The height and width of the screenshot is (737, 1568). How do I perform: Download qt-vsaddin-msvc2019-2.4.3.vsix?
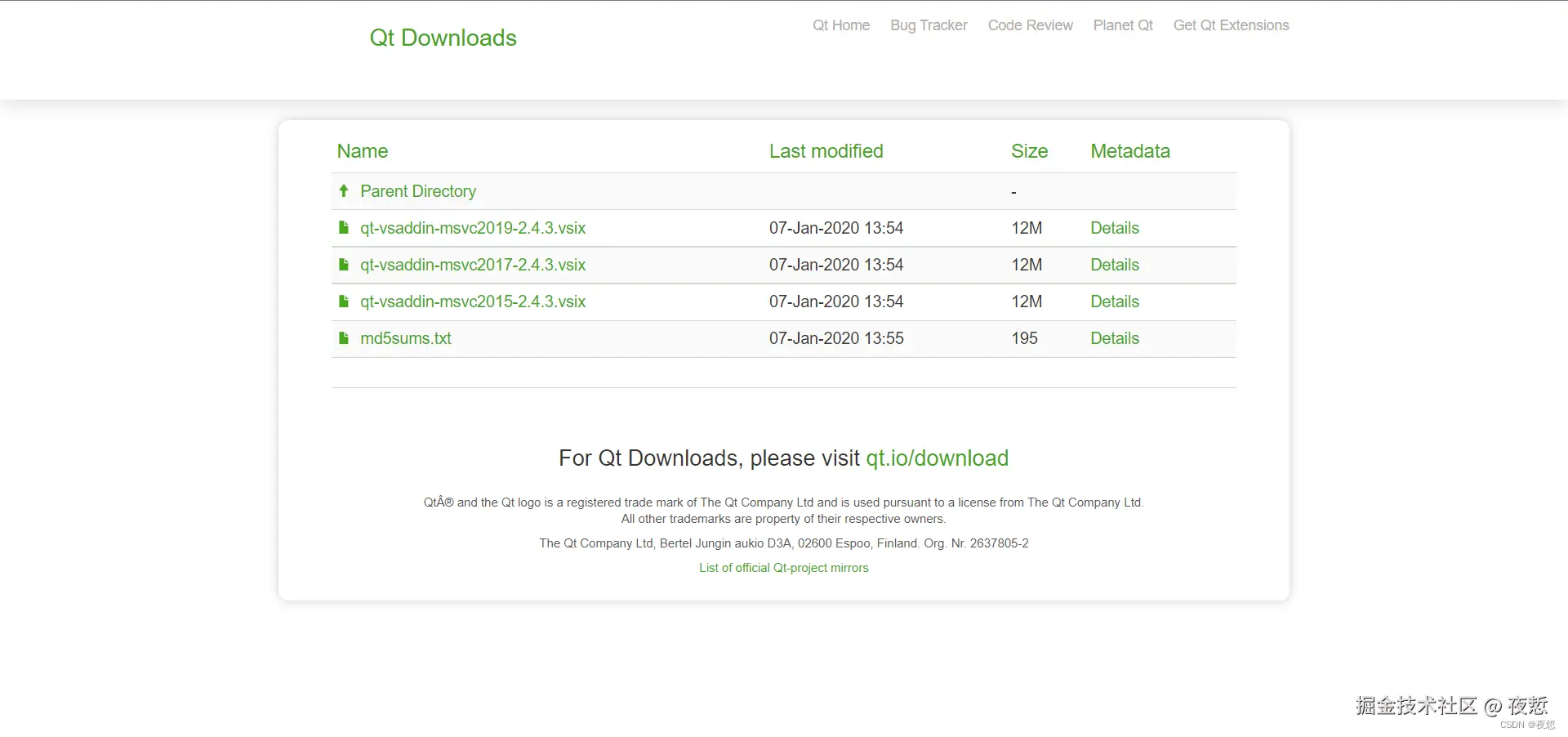coord(473,228)
